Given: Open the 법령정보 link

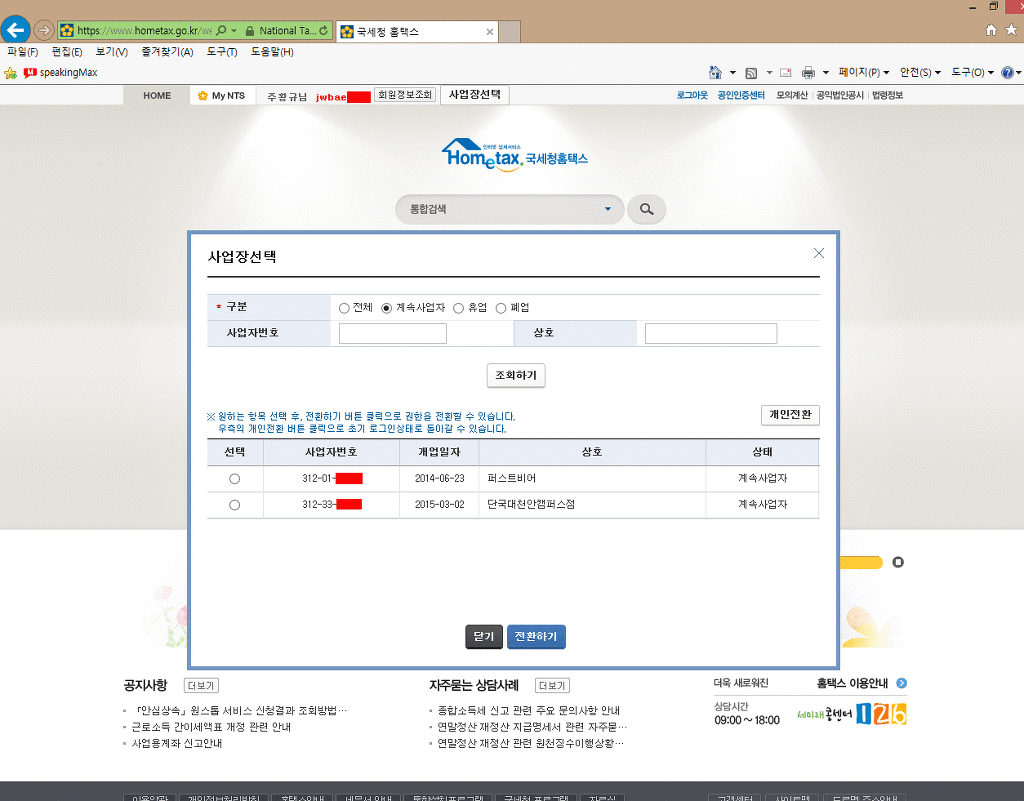Looking at the screenshot, I should [888, 95].
